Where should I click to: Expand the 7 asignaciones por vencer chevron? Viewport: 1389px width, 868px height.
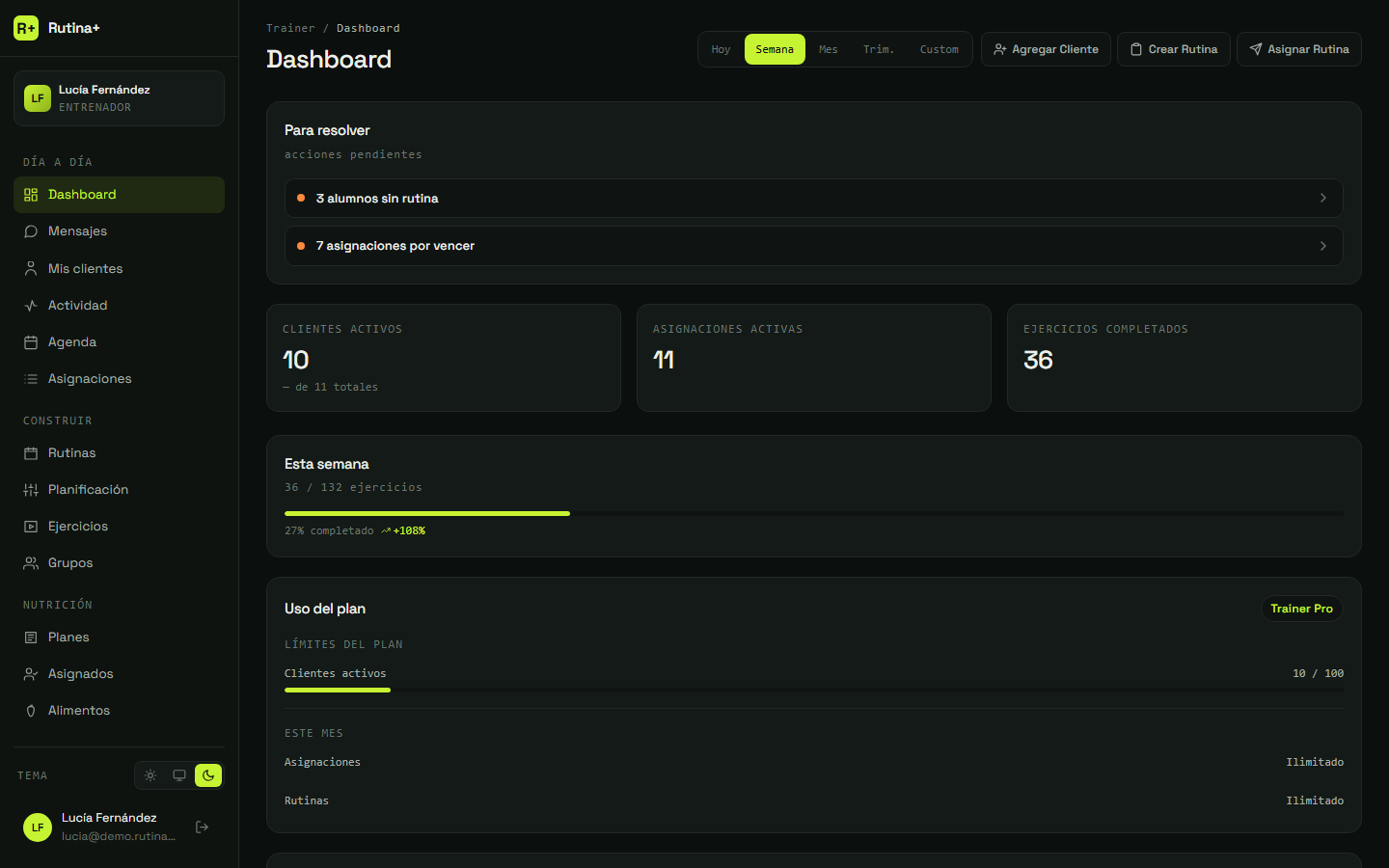pos(1323,246)
